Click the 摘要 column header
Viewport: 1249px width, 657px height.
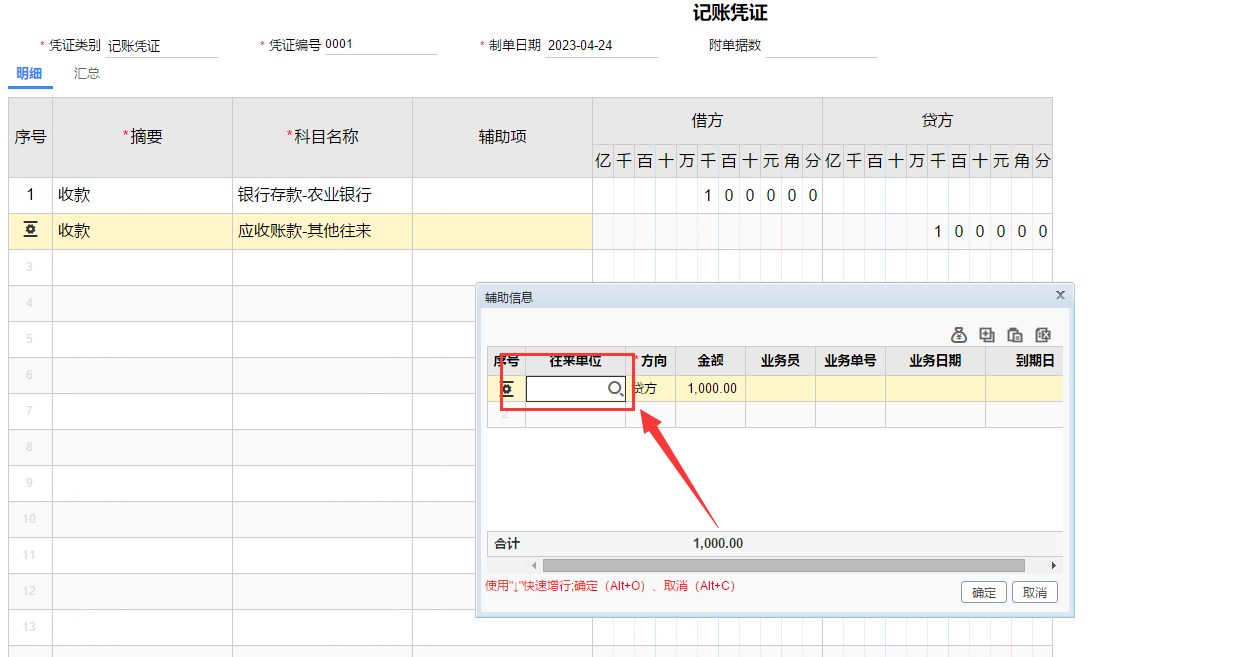(x=142, y=137)
